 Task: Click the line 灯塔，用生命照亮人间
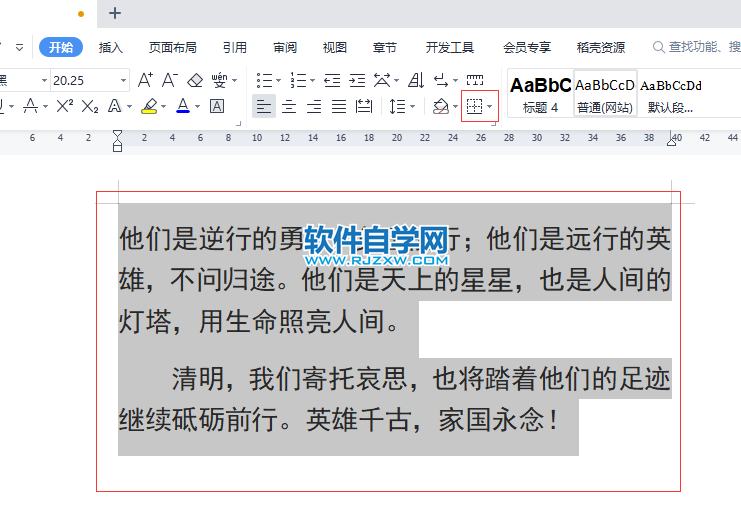pos(259,322)
